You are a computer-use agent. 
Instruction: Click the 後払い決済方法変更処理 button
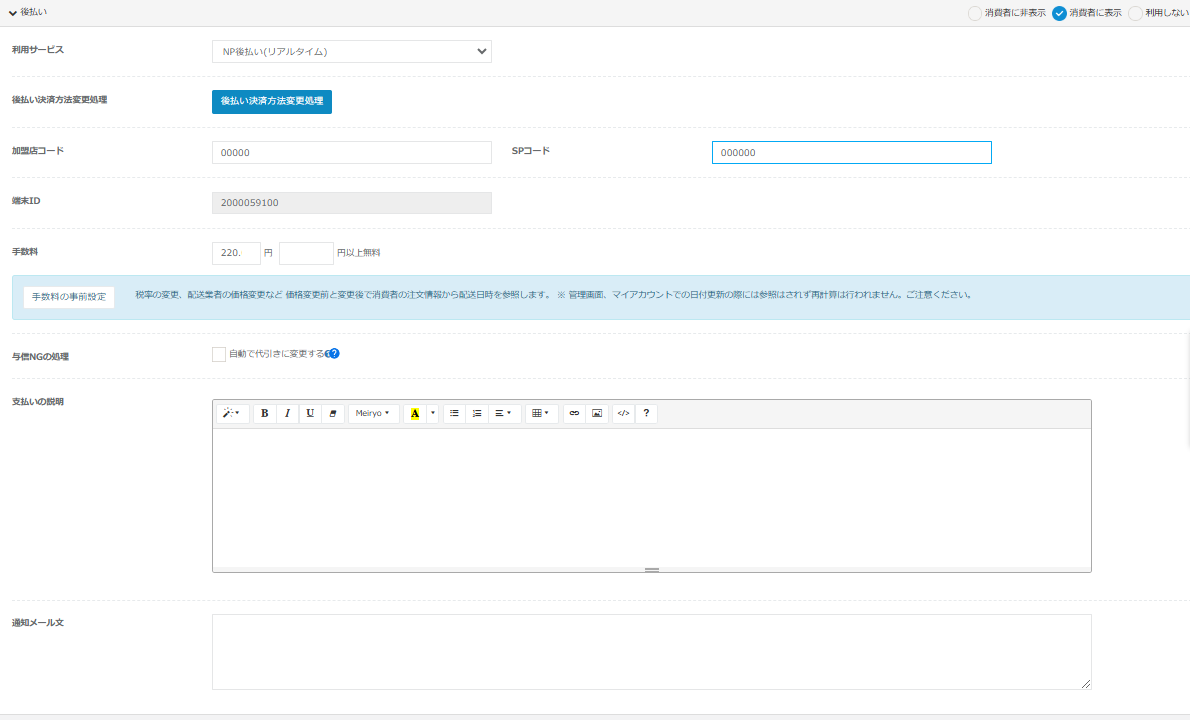tap(272, 102)
